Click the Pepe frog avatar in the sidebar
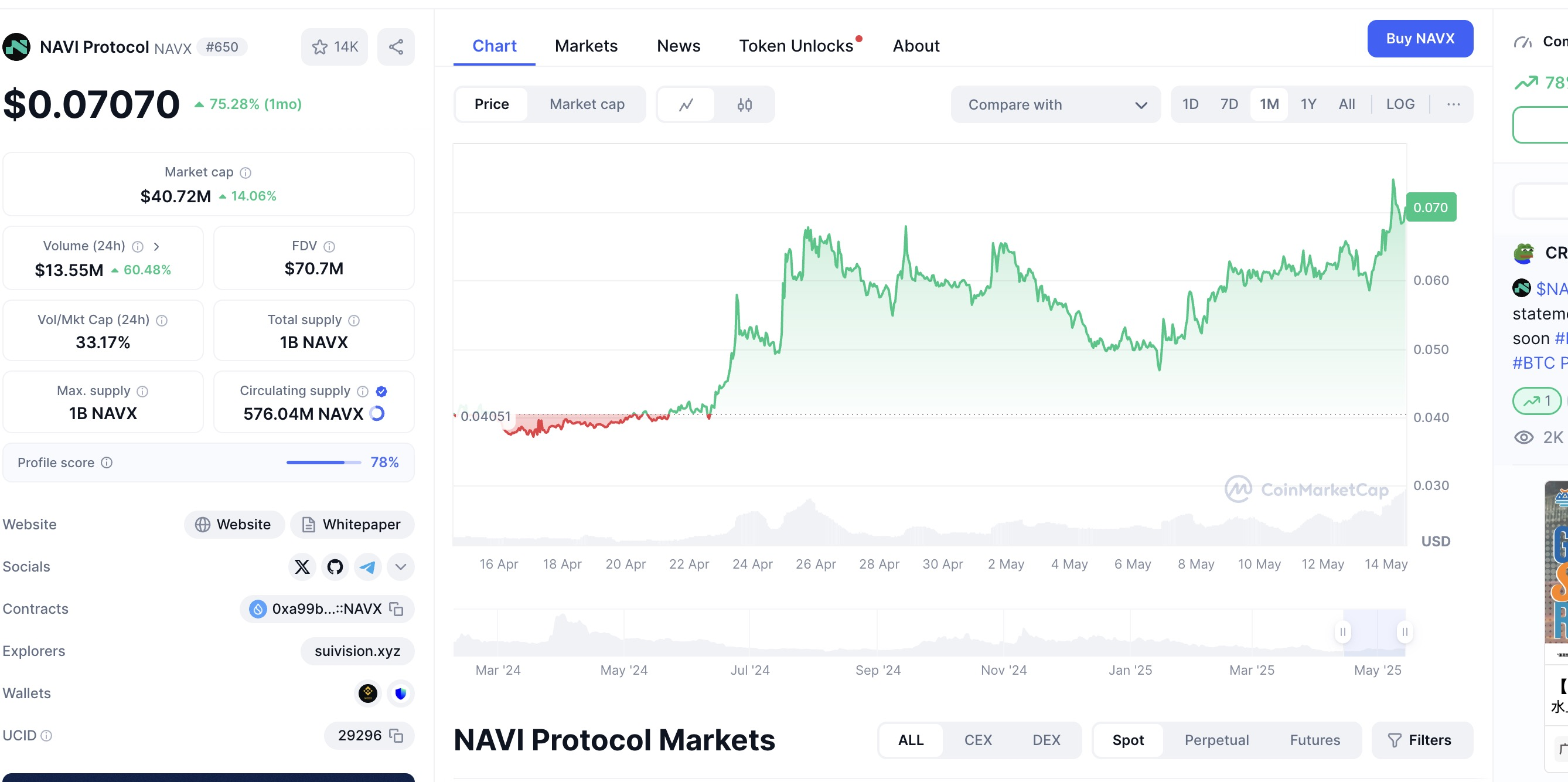 click(x=1523, y=253)
